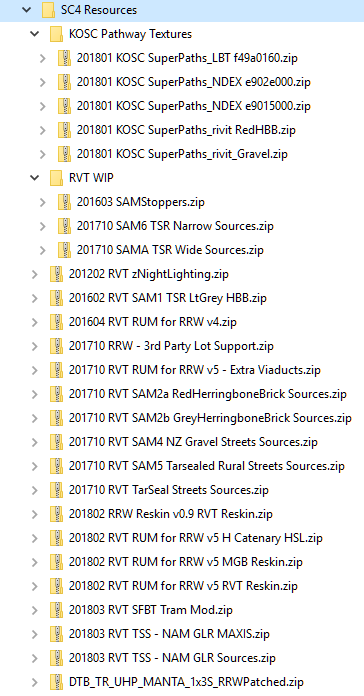
Task: Click the KOSC Pathway Textures folder icon
Action: [x=56, y=34]
